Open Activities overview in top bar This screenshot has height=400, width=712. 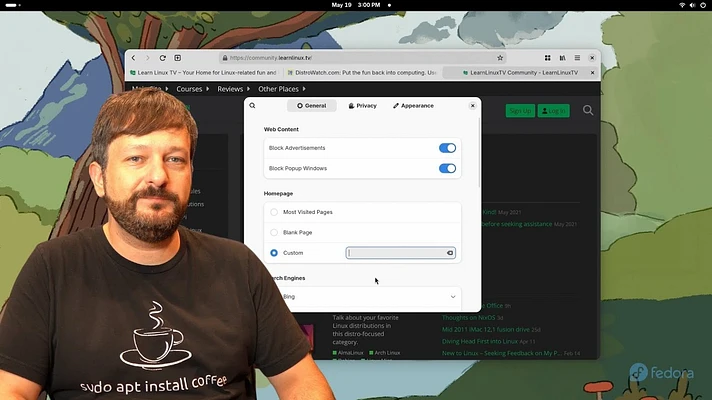[x=13, y=5]
